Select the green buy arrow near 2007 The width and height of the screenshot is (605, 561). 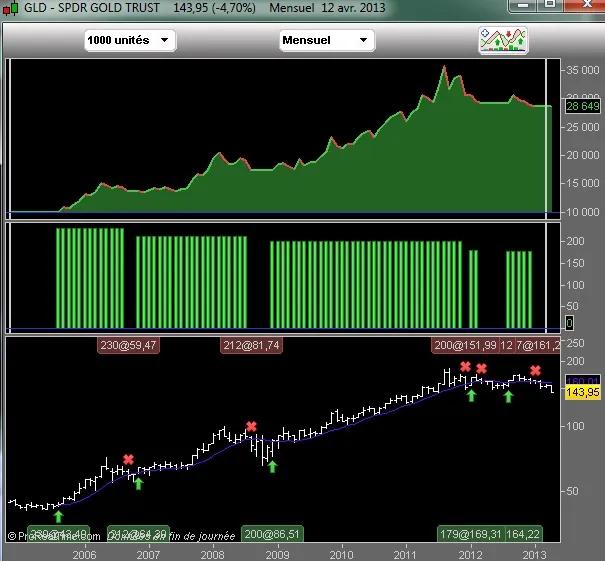pyautogui.click(x=139, y=483)
